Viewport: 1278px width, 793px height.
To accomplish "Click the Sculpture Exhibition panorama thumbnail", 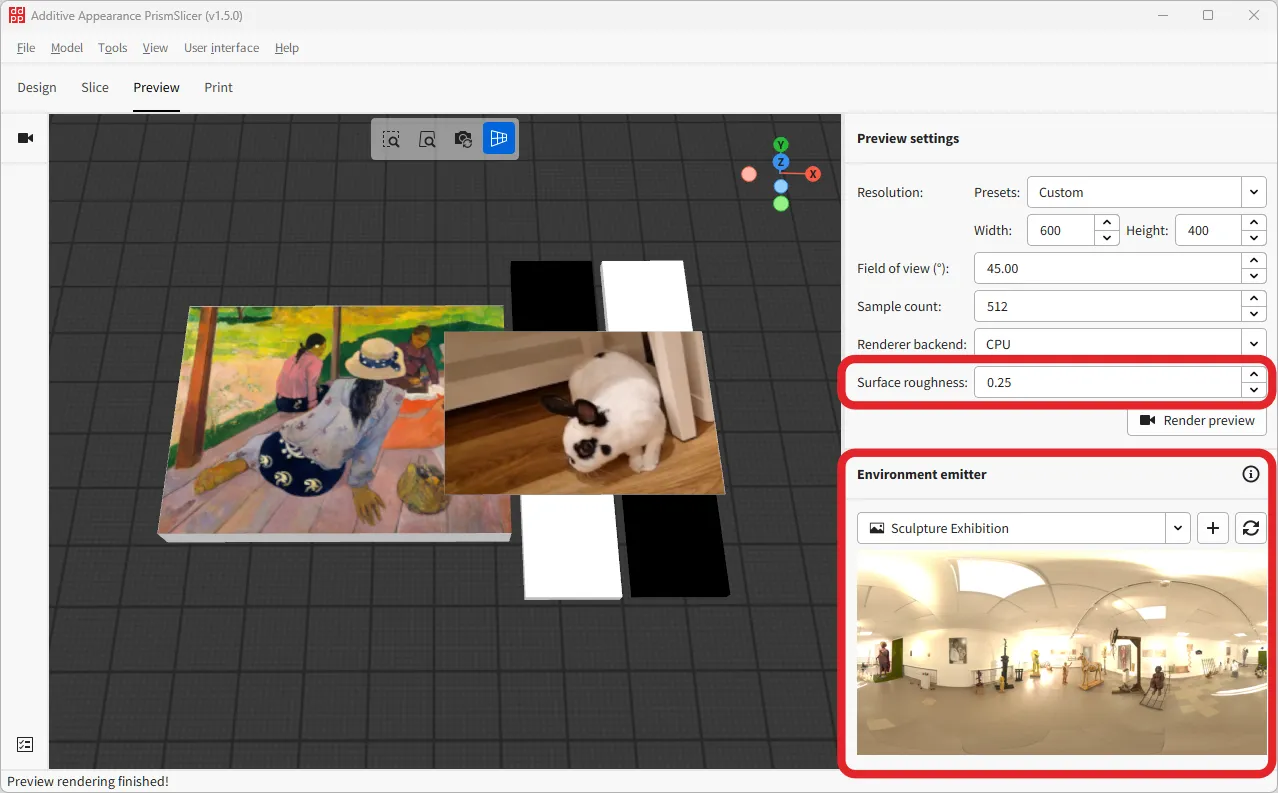I will 1060,653.
